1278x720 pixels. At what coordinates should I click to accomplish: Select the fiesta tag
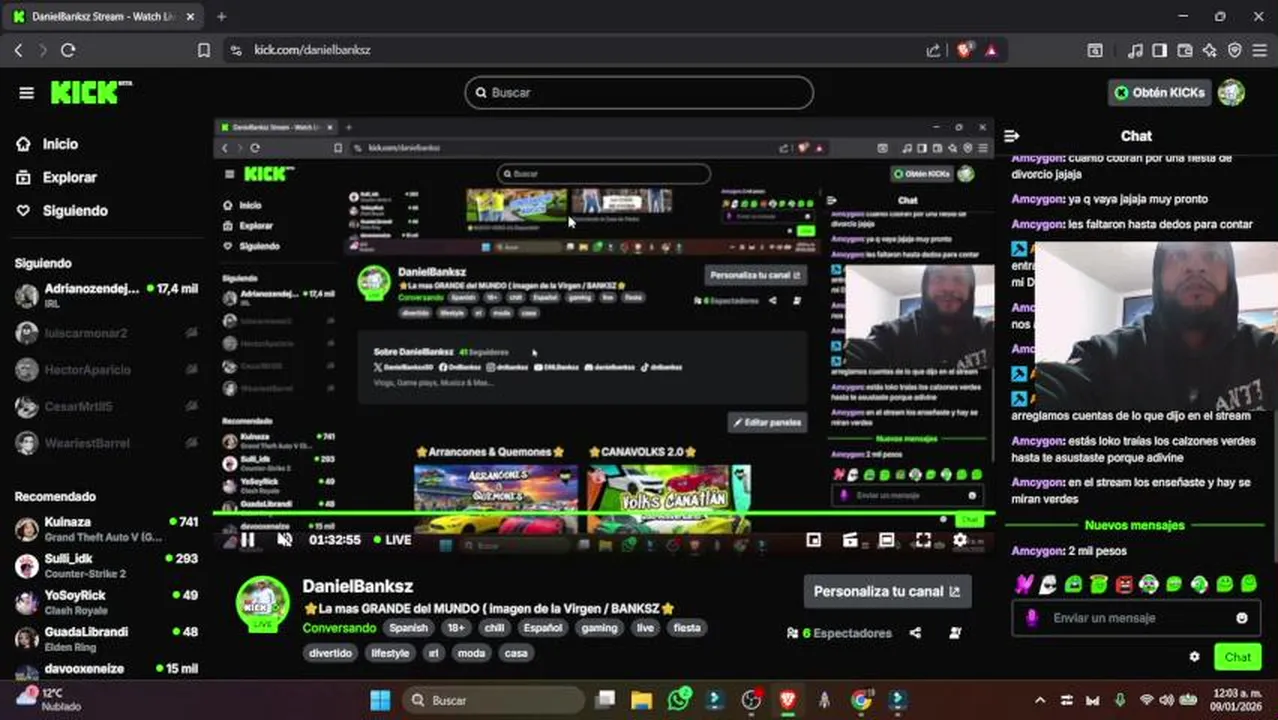(687, 628)
